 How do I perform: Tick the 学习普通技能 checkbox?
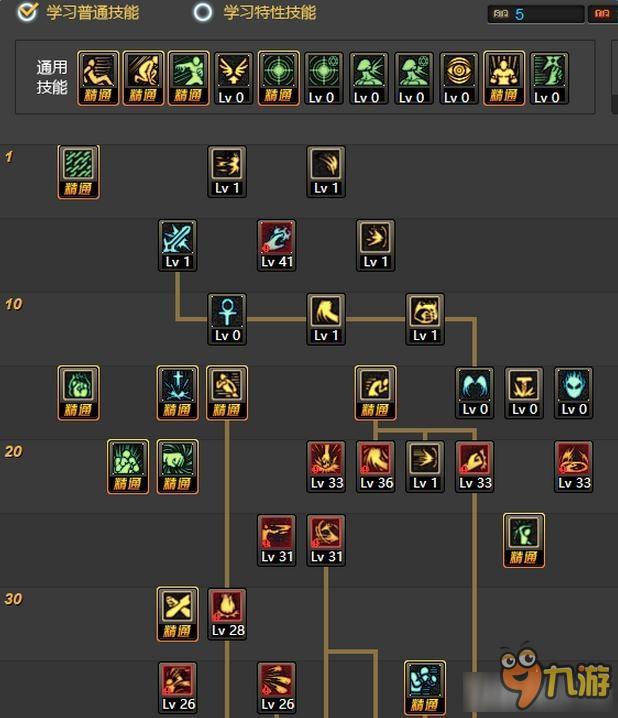tap(27, 12)
